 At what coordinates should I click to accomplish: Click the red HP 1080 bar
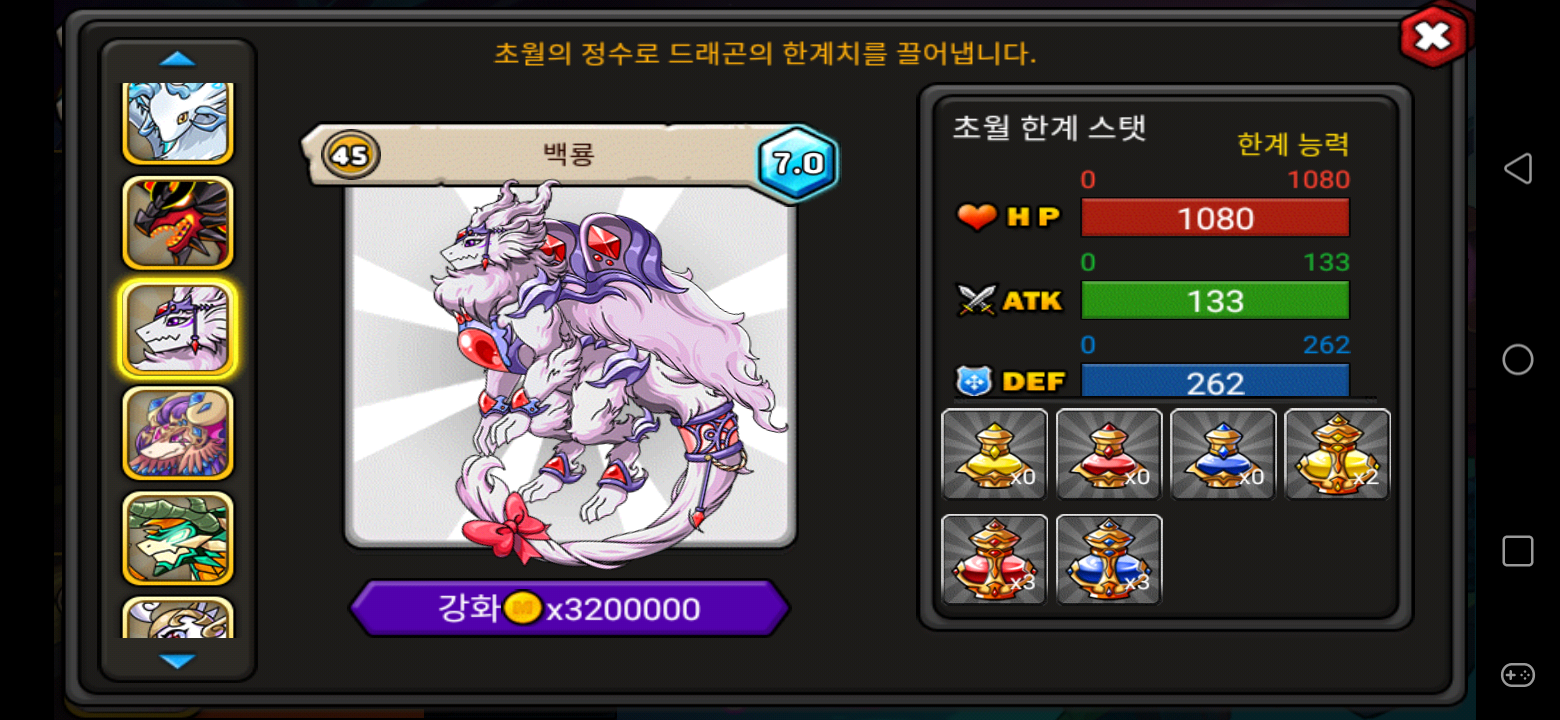[x=1215, y=217]
